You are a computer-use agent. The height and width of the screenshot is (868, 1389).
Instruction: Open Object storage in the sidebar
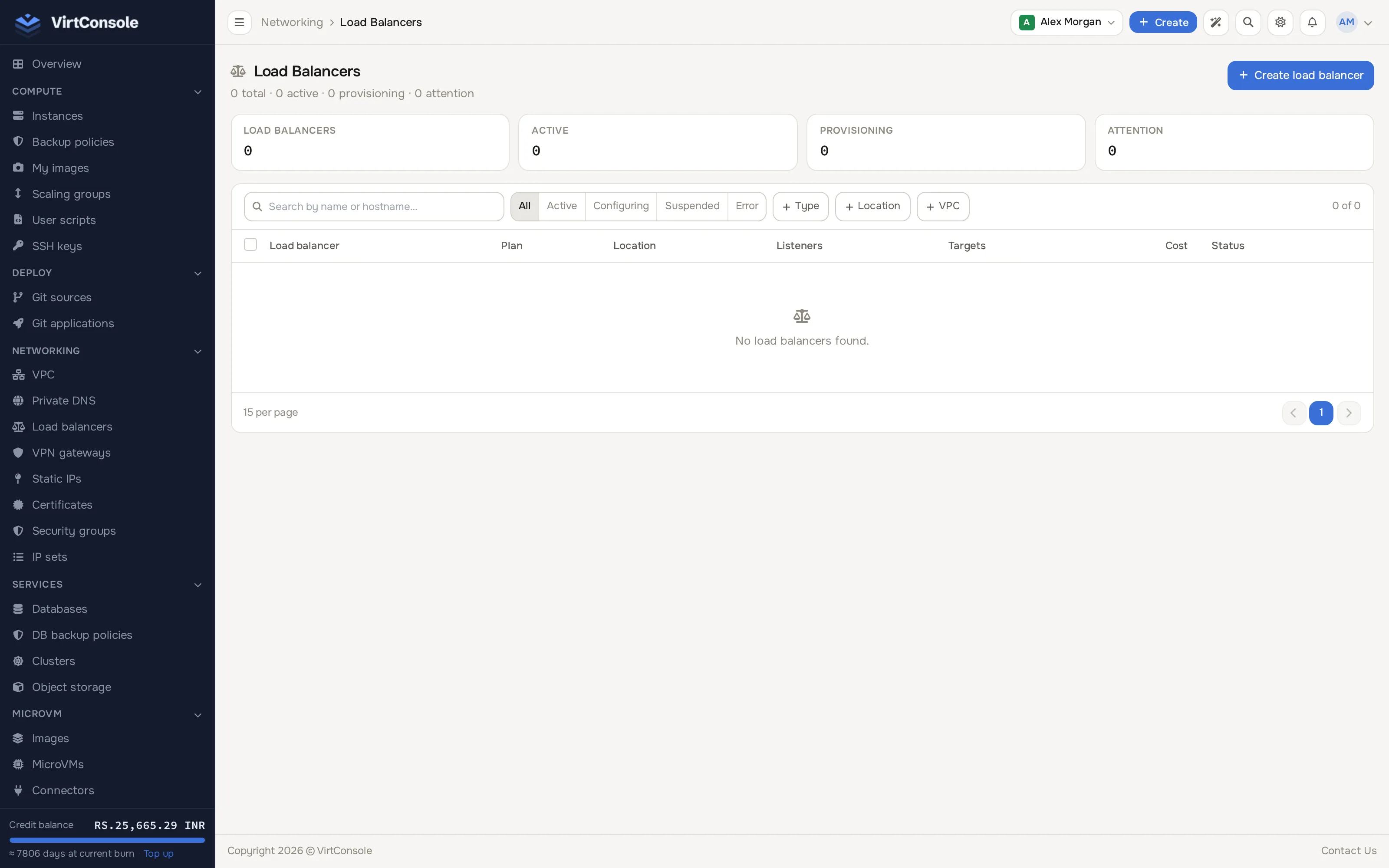point(107,687)
